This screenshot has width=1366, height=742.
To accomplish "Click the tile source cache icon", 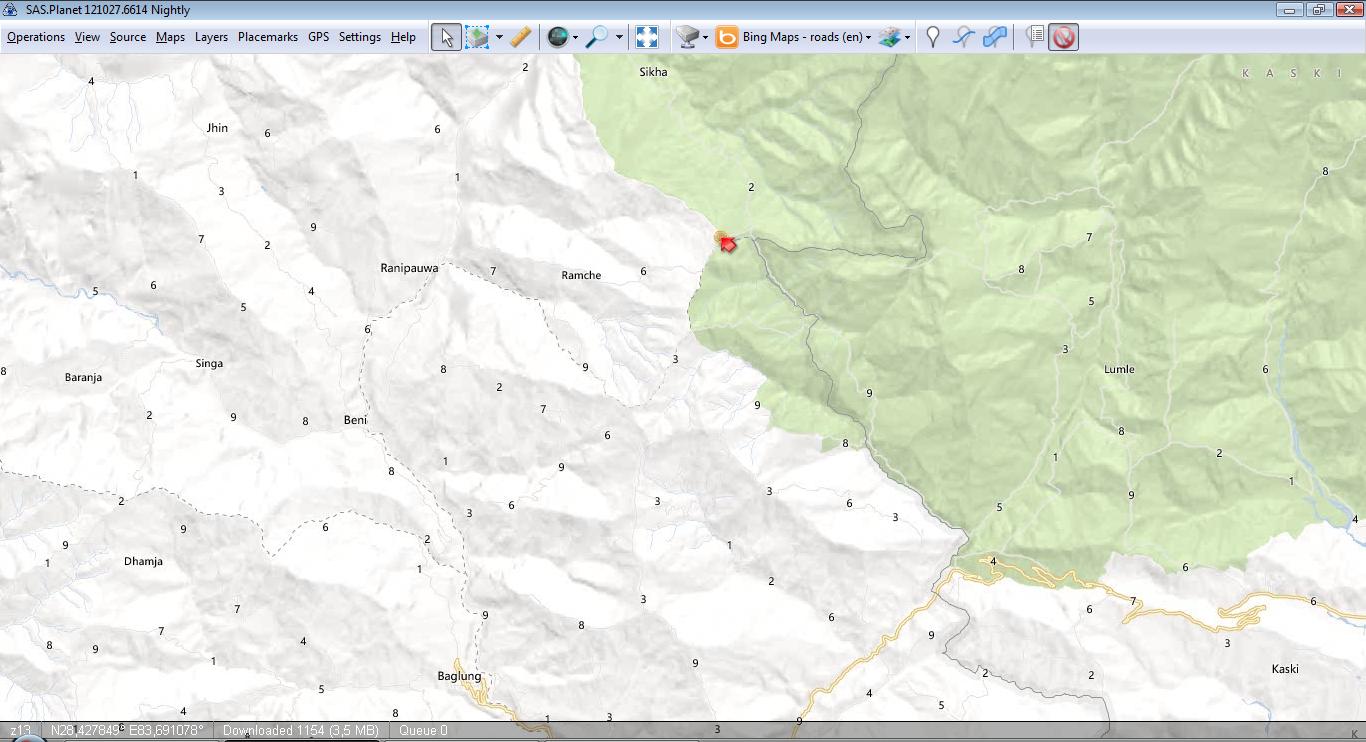I will [686, 37].
